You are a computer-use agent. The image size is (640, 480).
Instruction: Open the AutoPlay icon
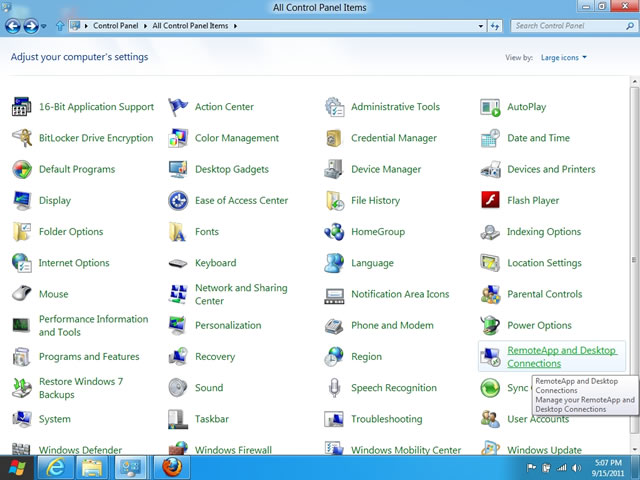point(490,107)
